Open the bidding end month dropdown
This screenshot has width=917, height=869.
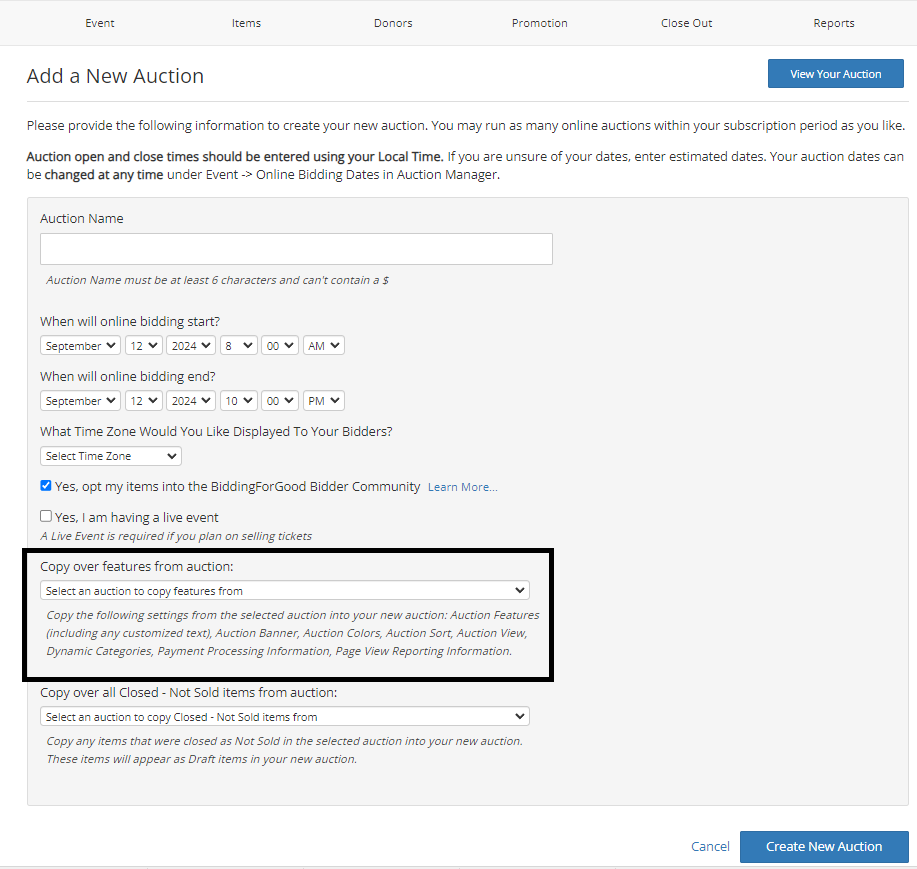pyautogui.click(x=80, y=401)
